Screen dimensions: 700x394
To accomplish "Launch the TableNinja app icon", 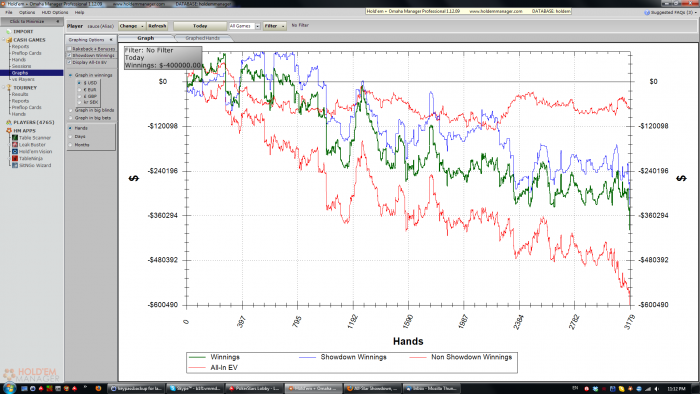I will pos(15,158).
